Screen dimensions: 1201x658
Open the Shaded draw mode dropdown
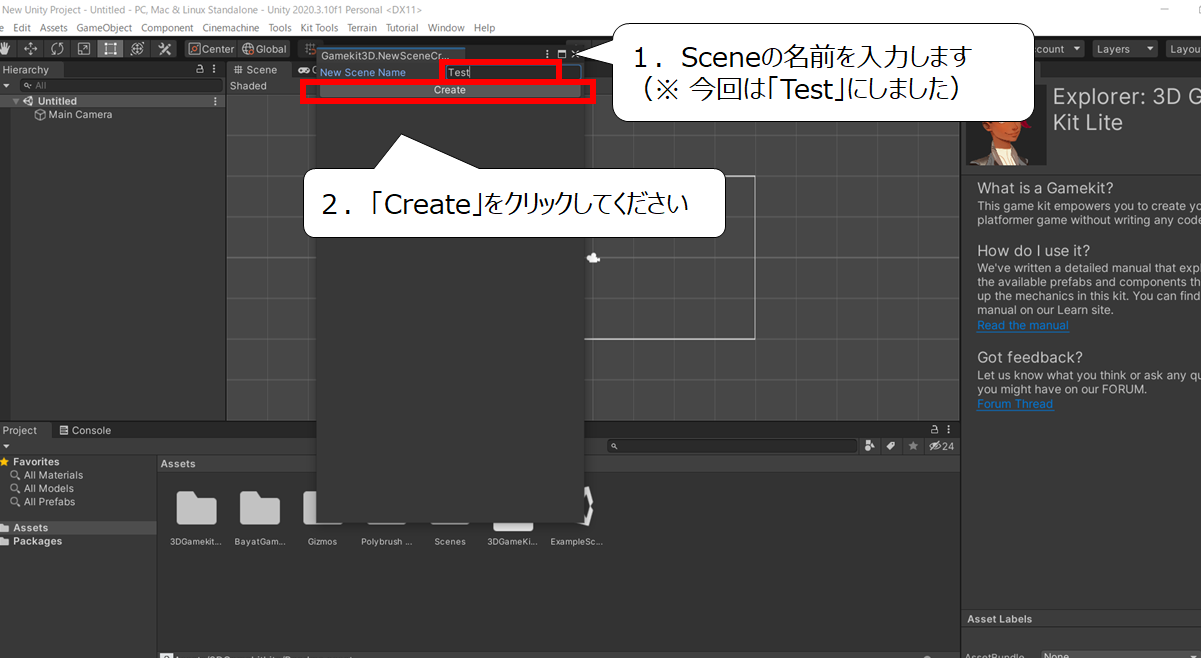(249, 86)
